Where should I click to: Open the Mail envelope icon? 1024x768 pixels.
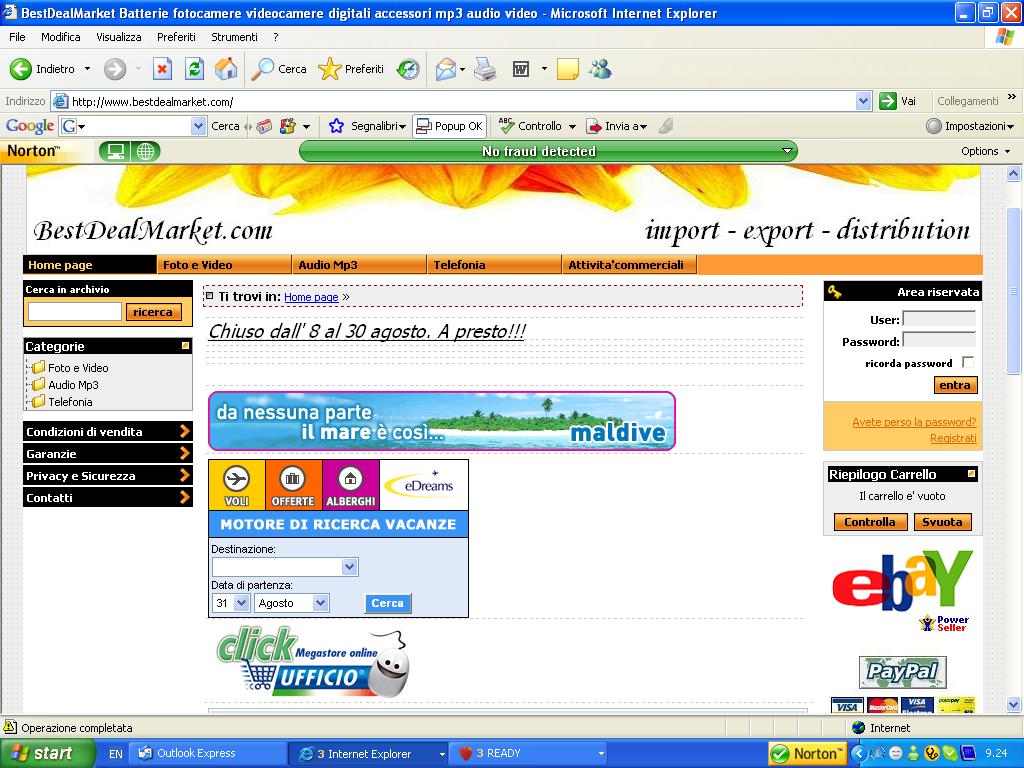445,69
